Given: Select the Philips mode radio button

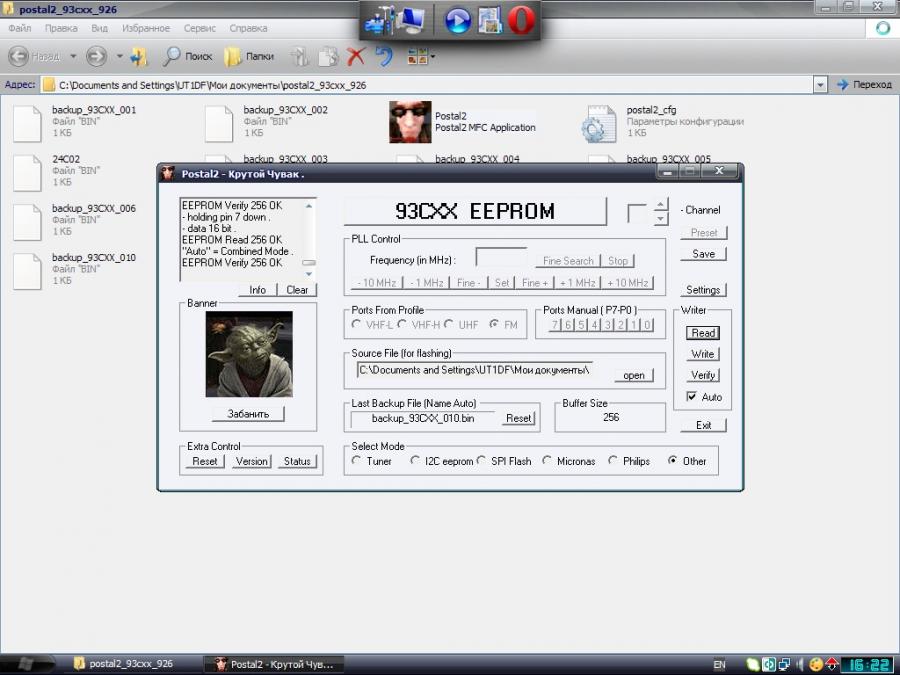Looking at the screenshot, I should click(613, 460).
